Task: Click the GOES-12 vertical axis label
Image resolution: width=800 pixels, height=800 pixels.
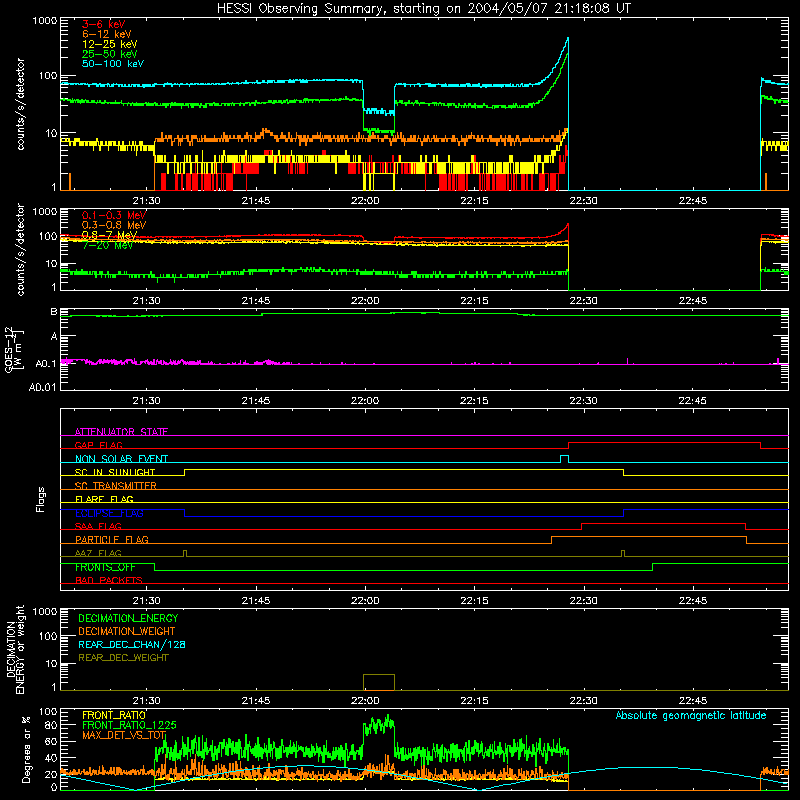Action: 14,349
